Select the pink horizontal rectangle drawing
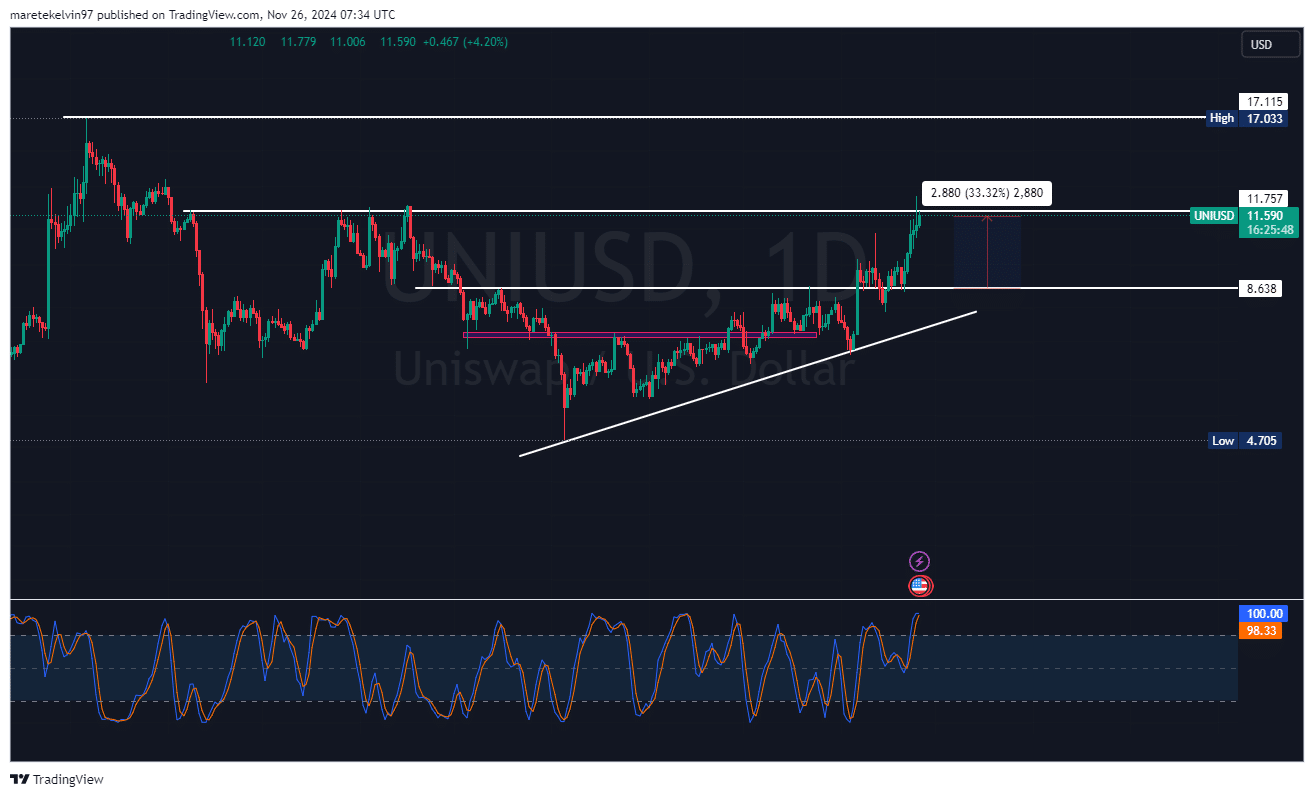The image size is (1314, 797). 640,335
